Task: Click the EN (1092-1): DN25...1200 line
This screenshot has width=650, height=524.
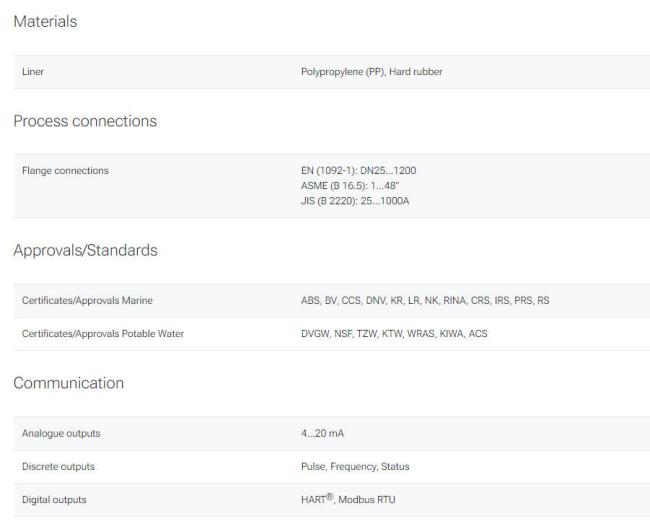Action: (359, 170)
